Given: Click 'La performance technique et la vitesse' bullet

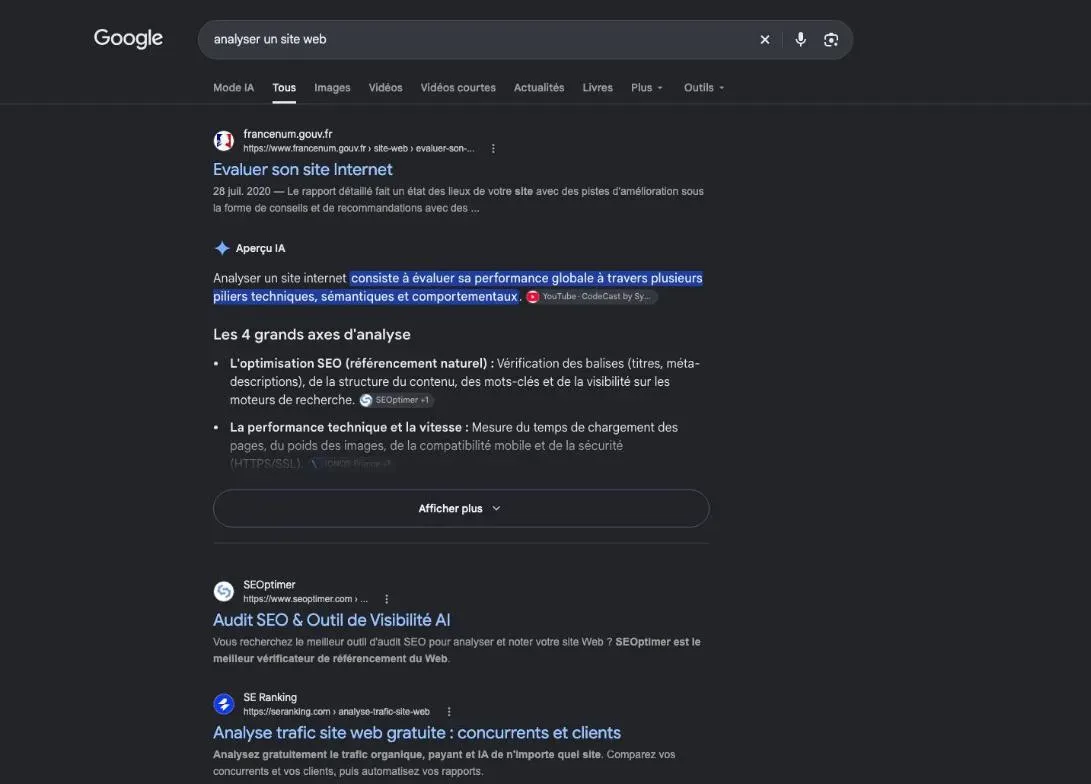Looking at the screenshot, I should click(x=349, y=428).
